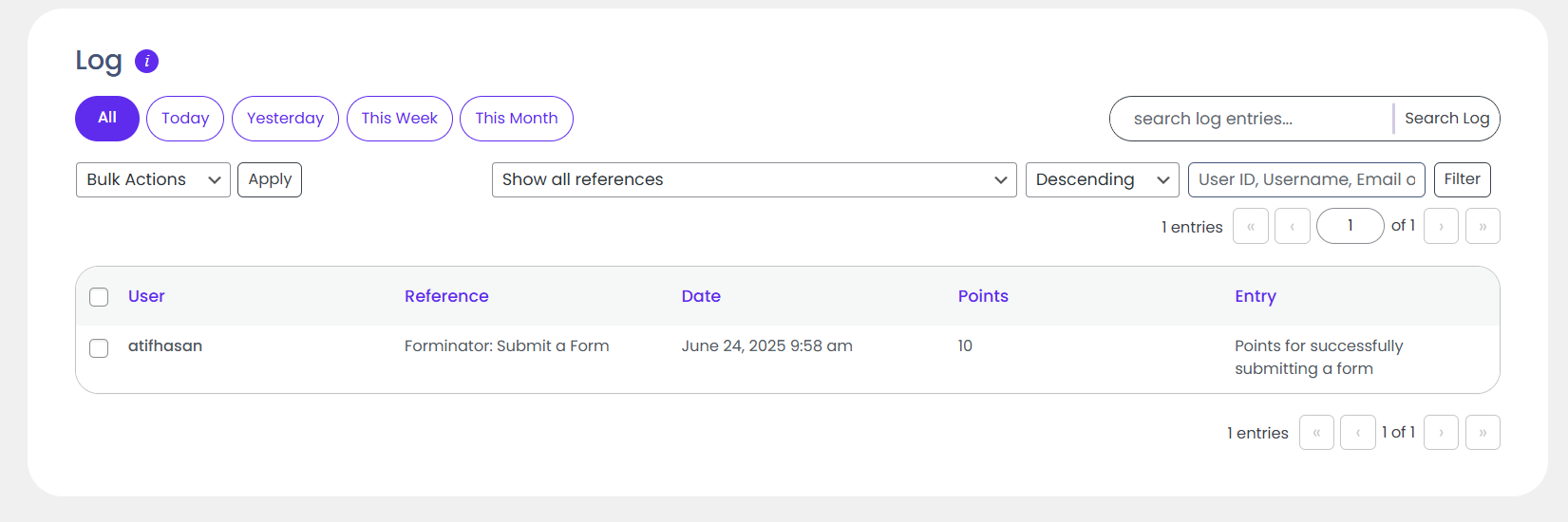Open the Descending sort order dropdown
The image size is (1568, 522).
click(x=1102, y=179)
